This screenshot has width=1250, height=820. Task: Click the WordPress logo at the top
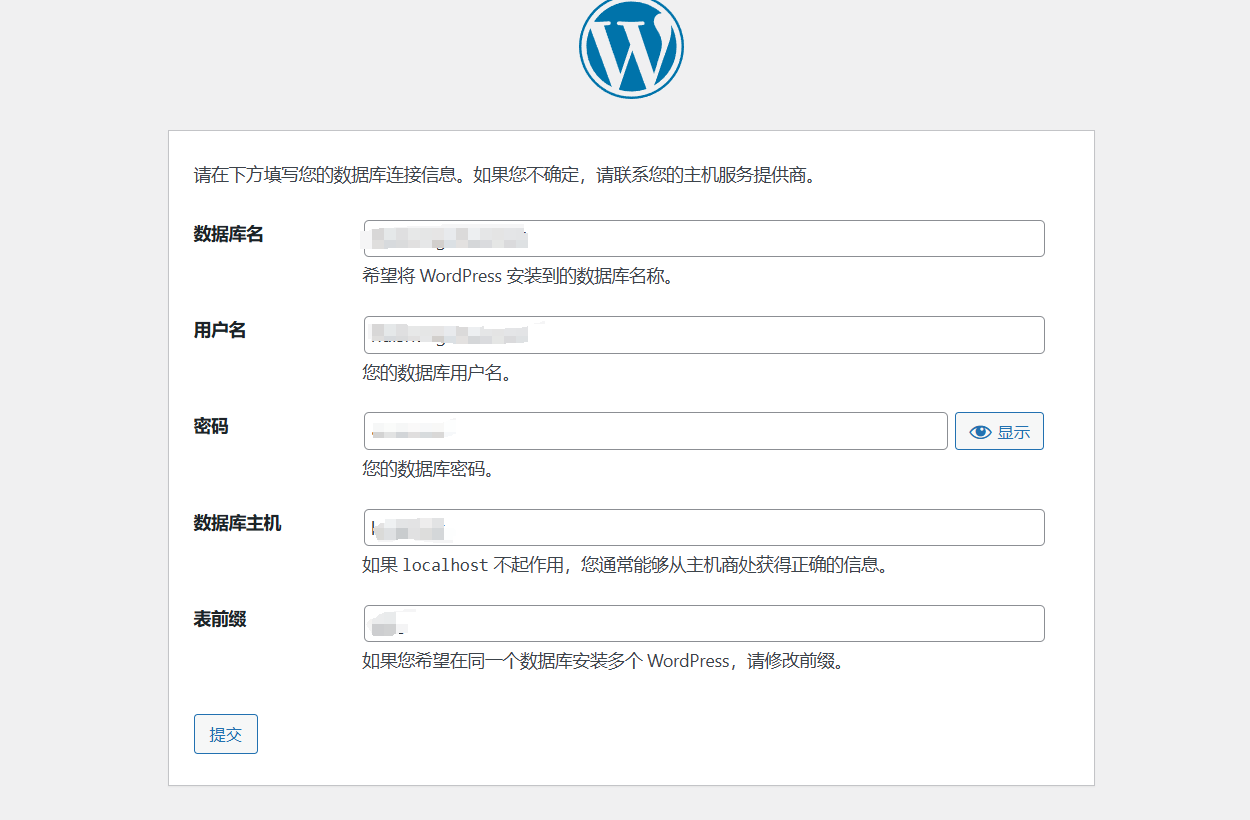click(x=630, y=48)
